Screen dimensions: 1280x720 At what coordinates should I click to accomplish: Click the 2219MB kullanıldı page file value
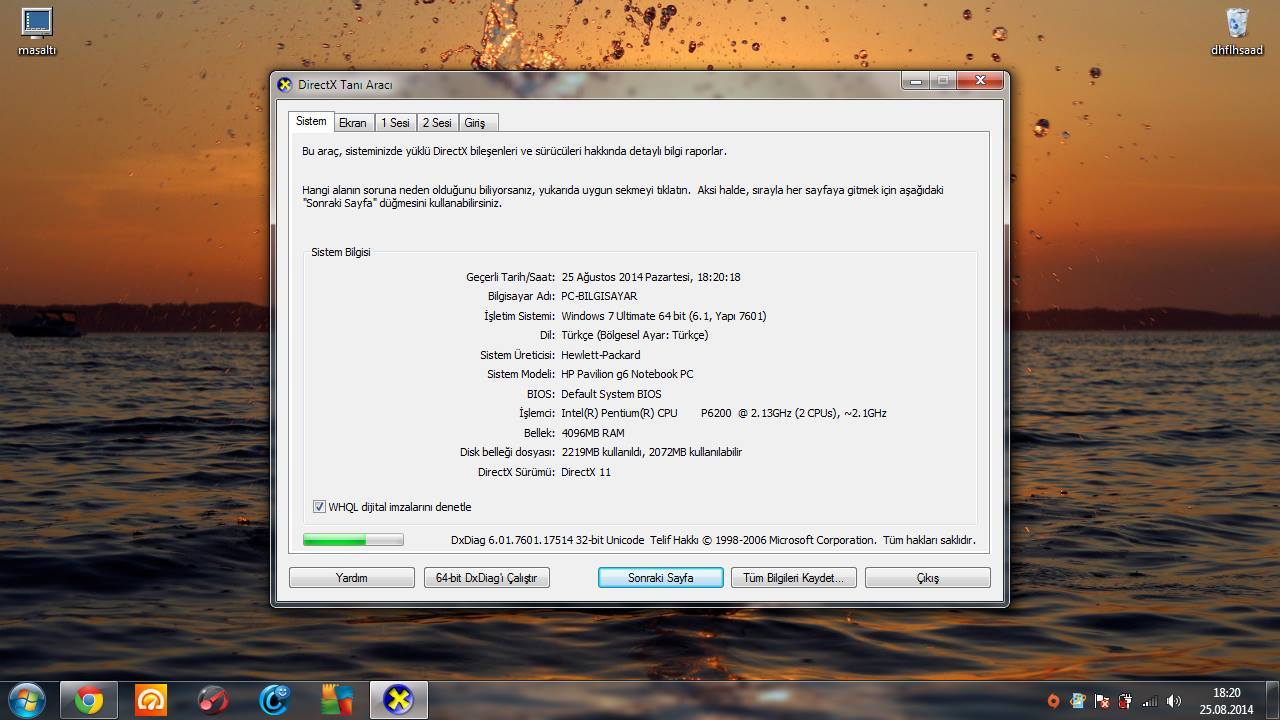coord(652,452)
